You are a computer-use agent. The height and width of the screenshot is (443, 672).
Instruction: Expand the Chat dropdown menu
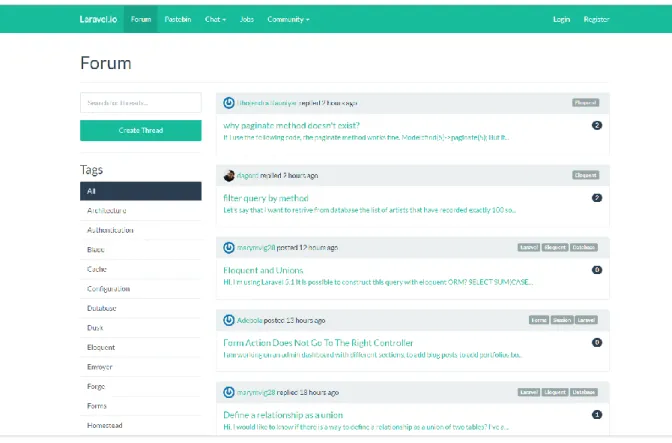(215, 19)
